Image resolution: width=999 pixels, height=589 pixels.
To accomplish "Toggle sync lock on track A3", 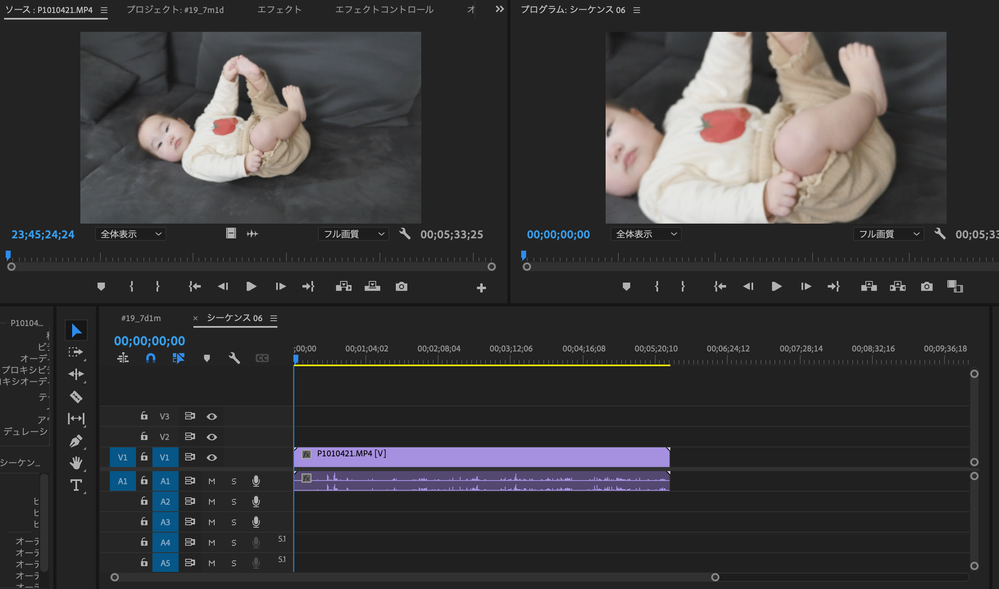I will click(189, 521).
